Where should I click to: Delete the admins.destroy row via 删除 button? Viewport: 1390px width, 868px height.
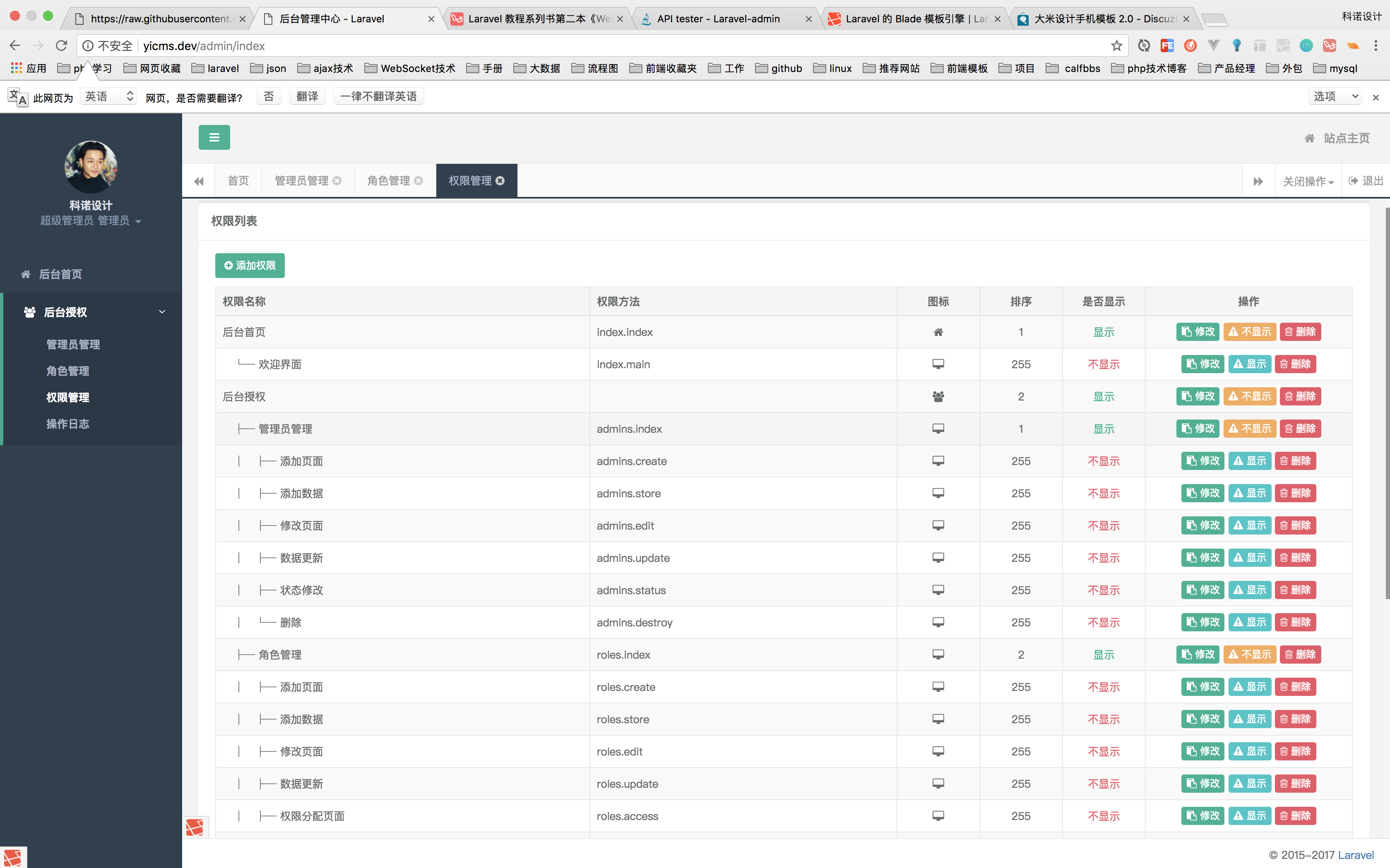1295,622
